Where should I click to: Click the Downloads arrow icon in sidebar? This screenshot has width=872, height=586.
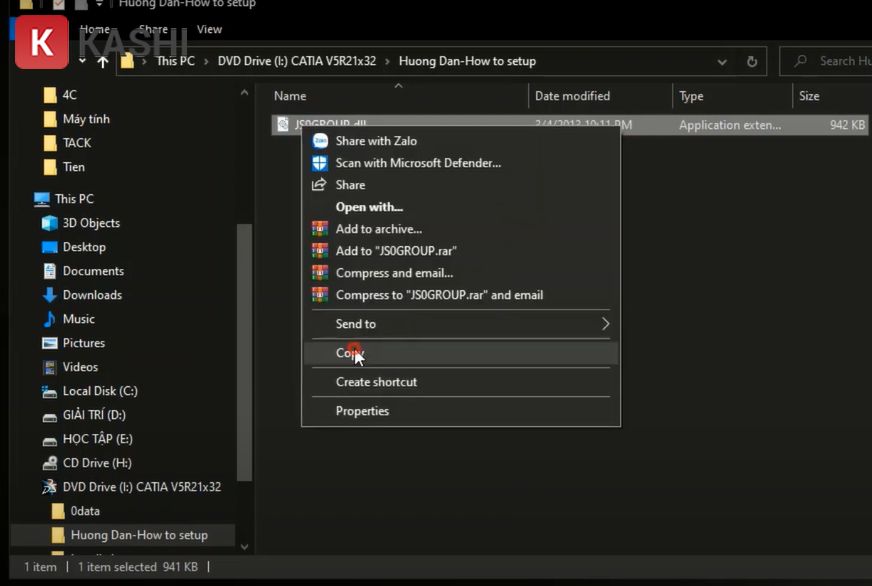(x=50, y=295)
